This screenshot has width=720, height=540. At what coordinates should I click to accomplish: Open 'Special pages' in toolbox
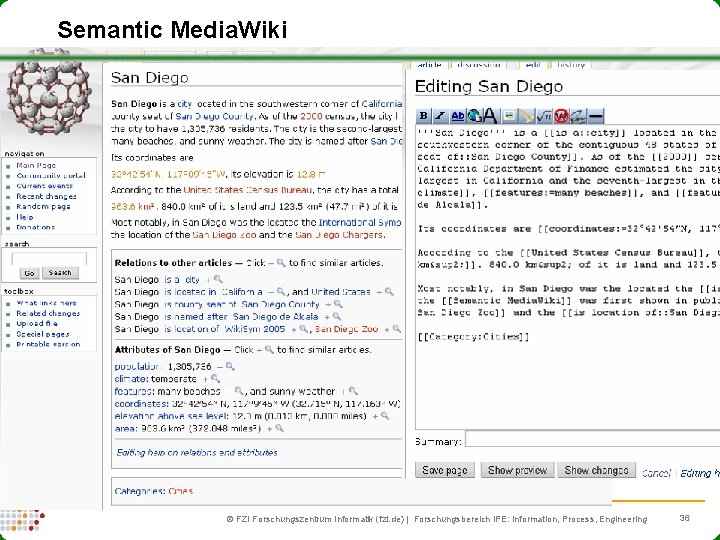coord(43,334)
